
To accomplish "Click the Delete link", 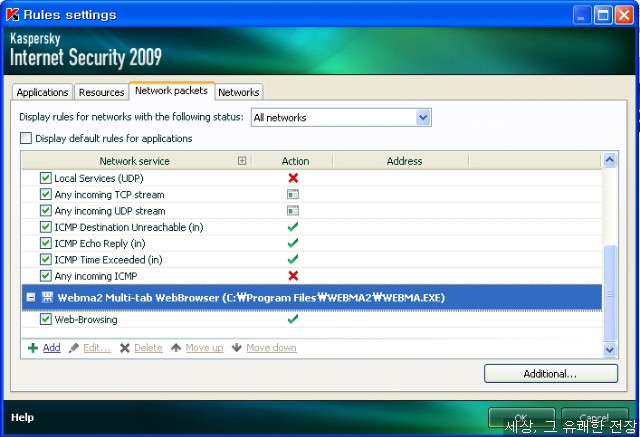I will point(148,348).
